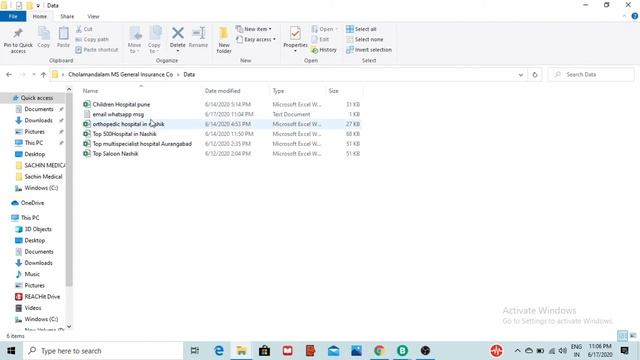This screenshot has width=640, height=360.
Task: Click Data breadcrumb in address bar
Action: tap(189, 74)
